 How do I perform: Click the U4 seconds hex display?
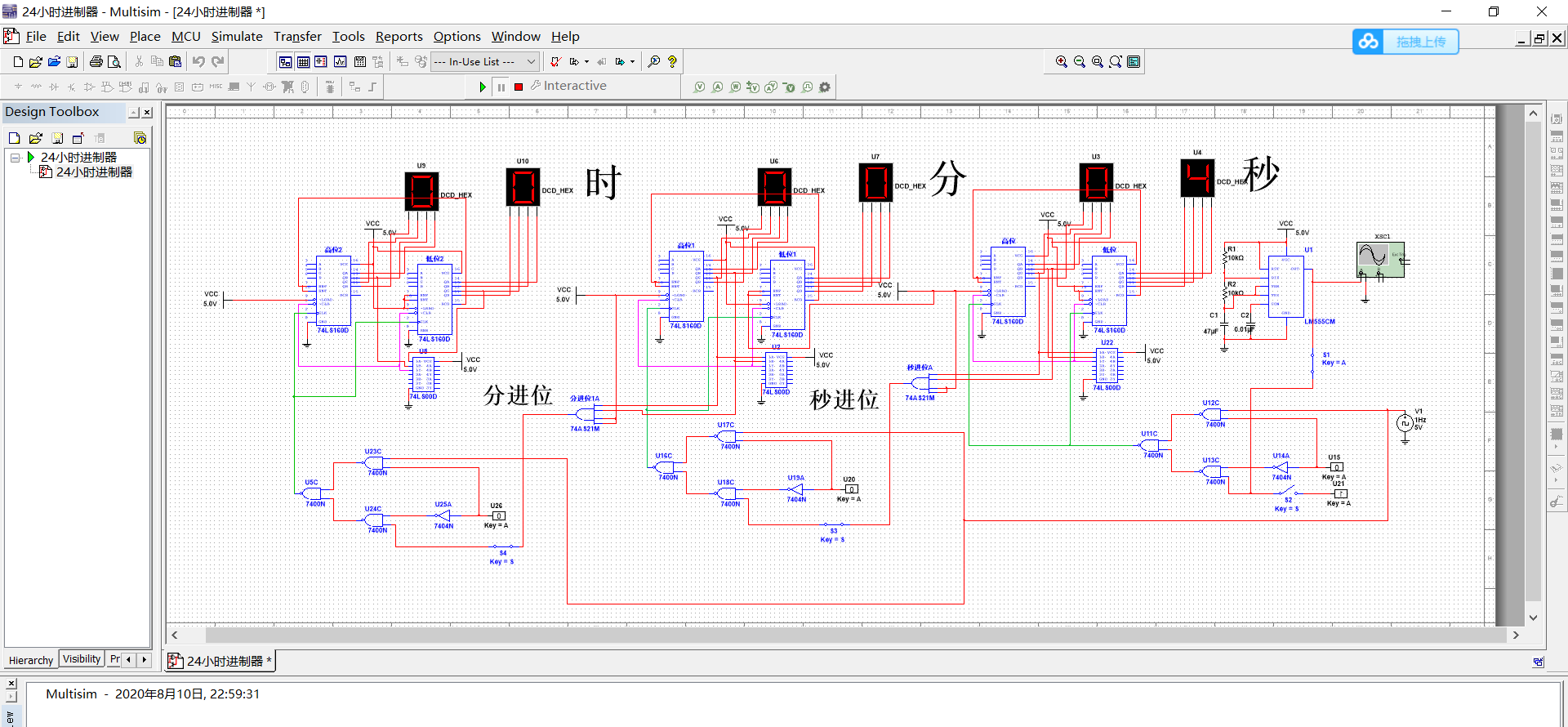(x=1197, y=177)
